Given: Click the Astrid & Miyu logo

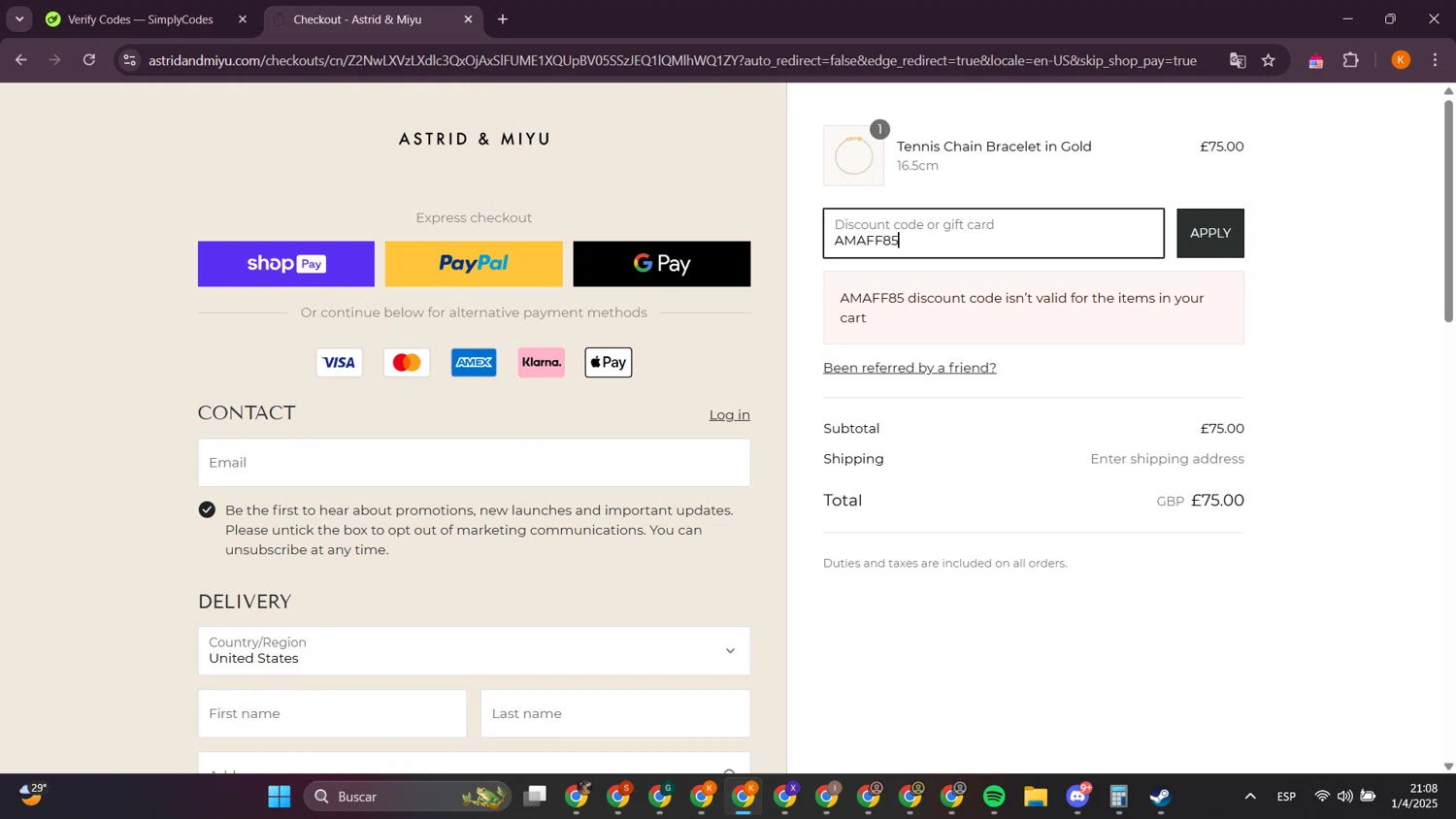Looking at the screenshot, I should [474, 139].
